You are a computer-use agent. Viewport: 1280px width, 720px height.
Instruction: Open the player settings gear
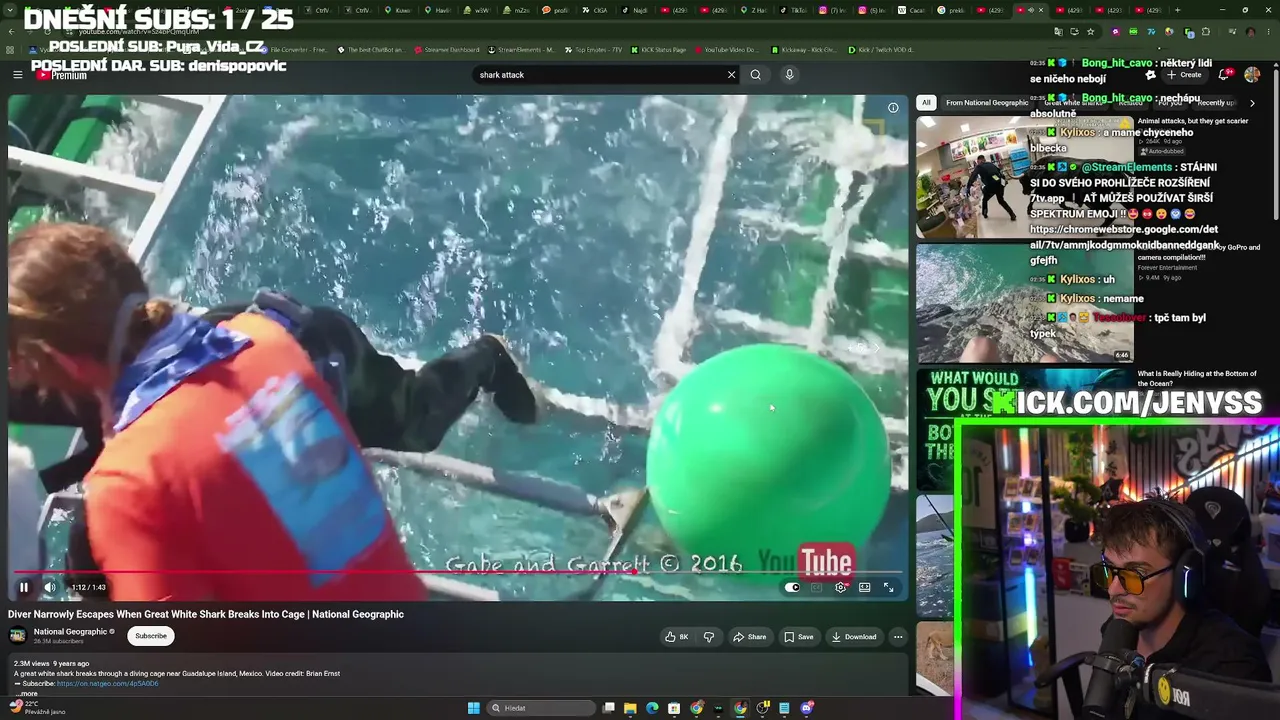pyautogui.click(x=840, y=587)
